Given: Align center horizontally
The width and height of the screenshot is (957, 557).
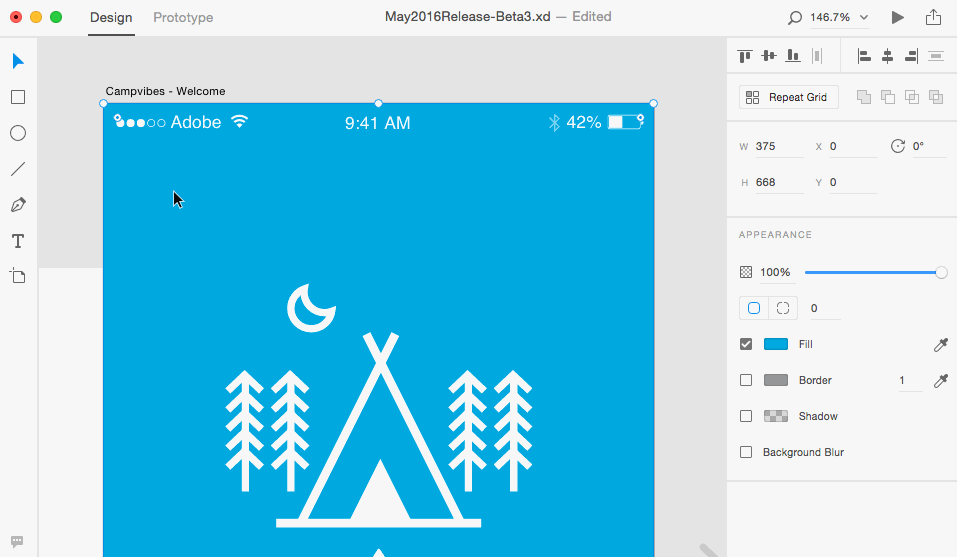Looking at the screenshot, I should [887, 56].
